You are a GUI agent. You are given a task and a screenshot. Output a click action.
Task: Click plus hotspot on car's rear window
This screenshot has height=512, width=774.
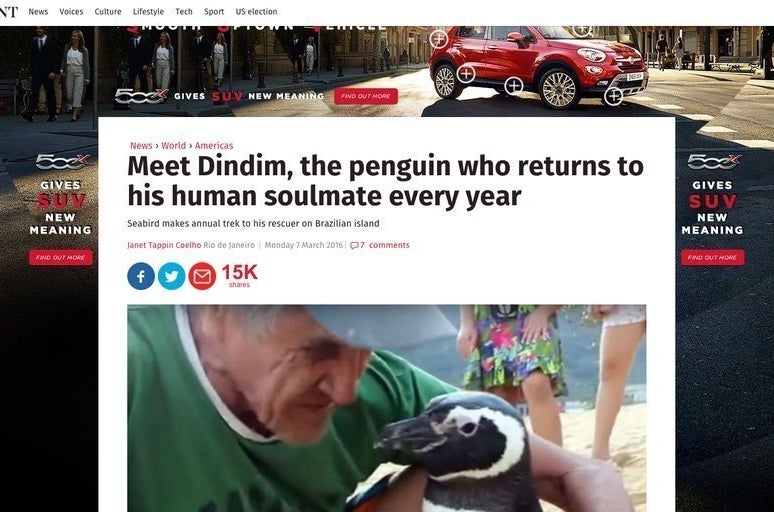438,39
